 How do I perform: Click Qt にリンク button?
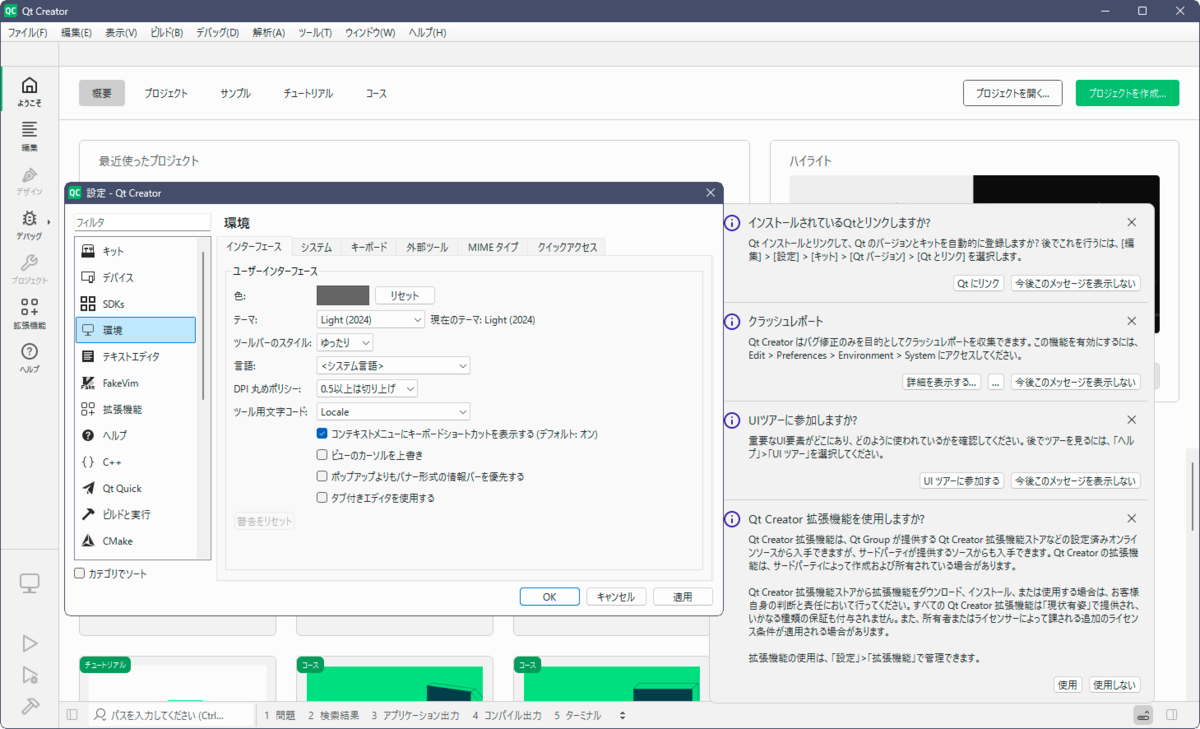[x=979, y=283]
